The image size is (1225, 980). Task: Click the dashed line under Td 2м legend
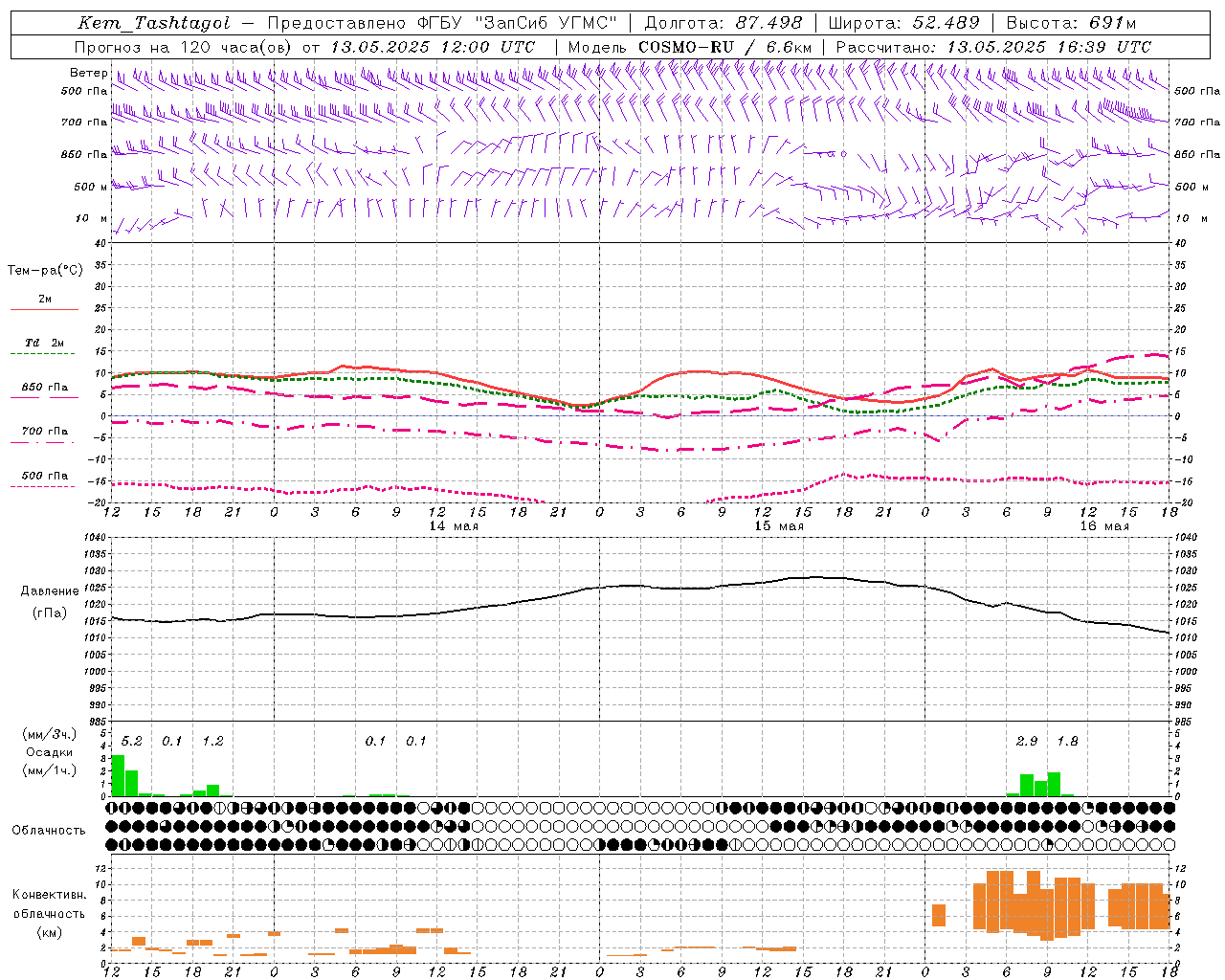pos(43,354)
